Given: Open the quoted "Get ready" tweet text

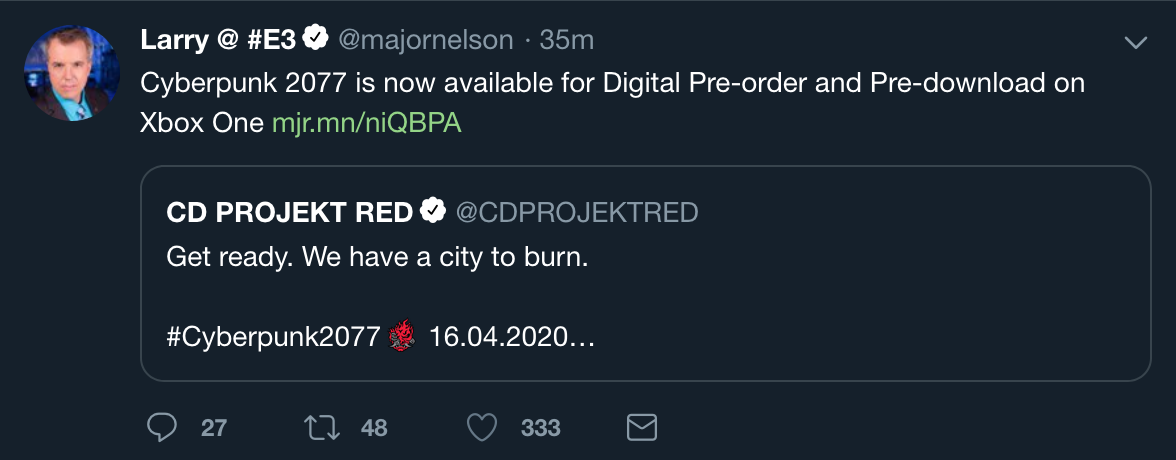Looking at the screenshot, I should pos(377,257).
